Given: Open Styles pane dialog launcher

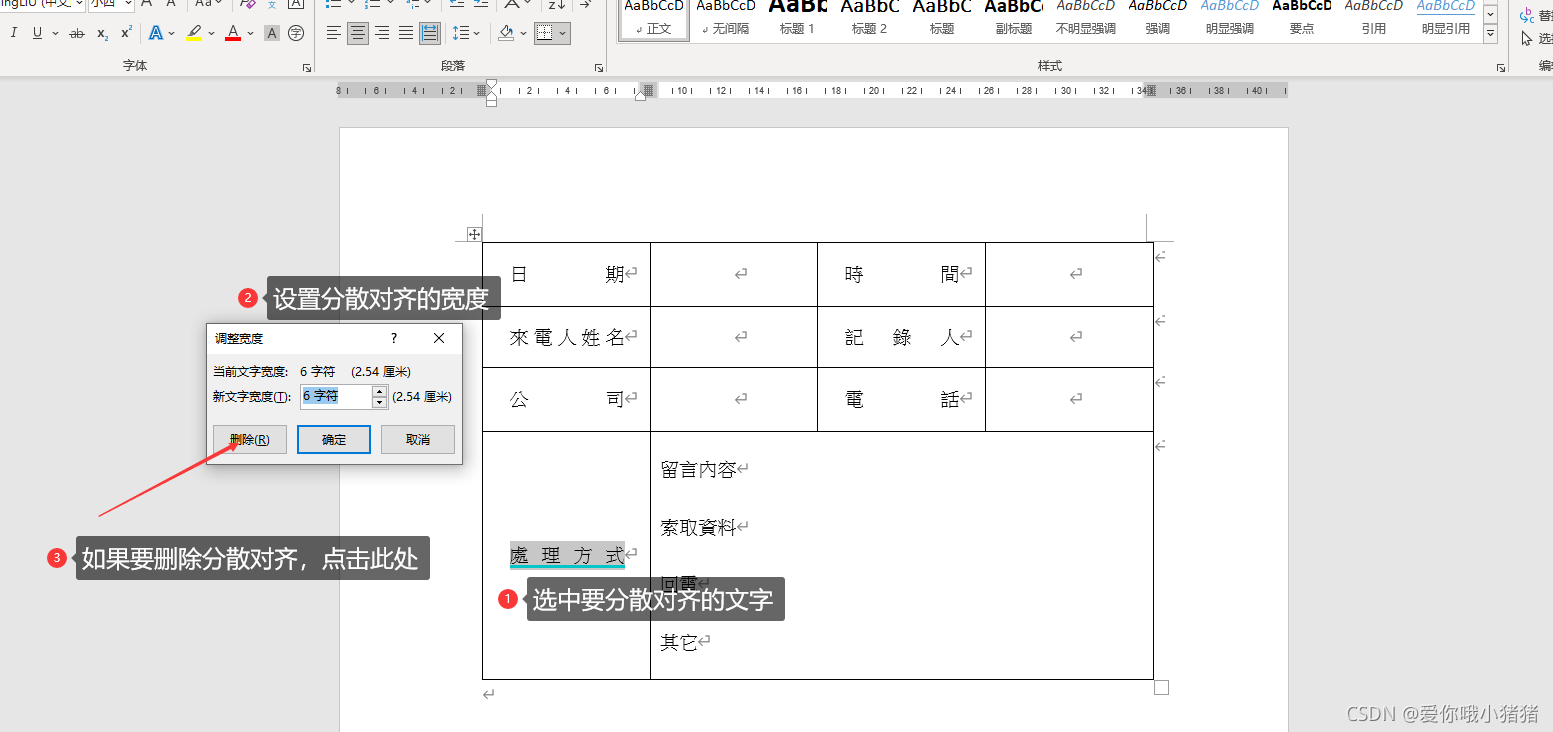Looking at the screenshot, I should pos(1501,68).
